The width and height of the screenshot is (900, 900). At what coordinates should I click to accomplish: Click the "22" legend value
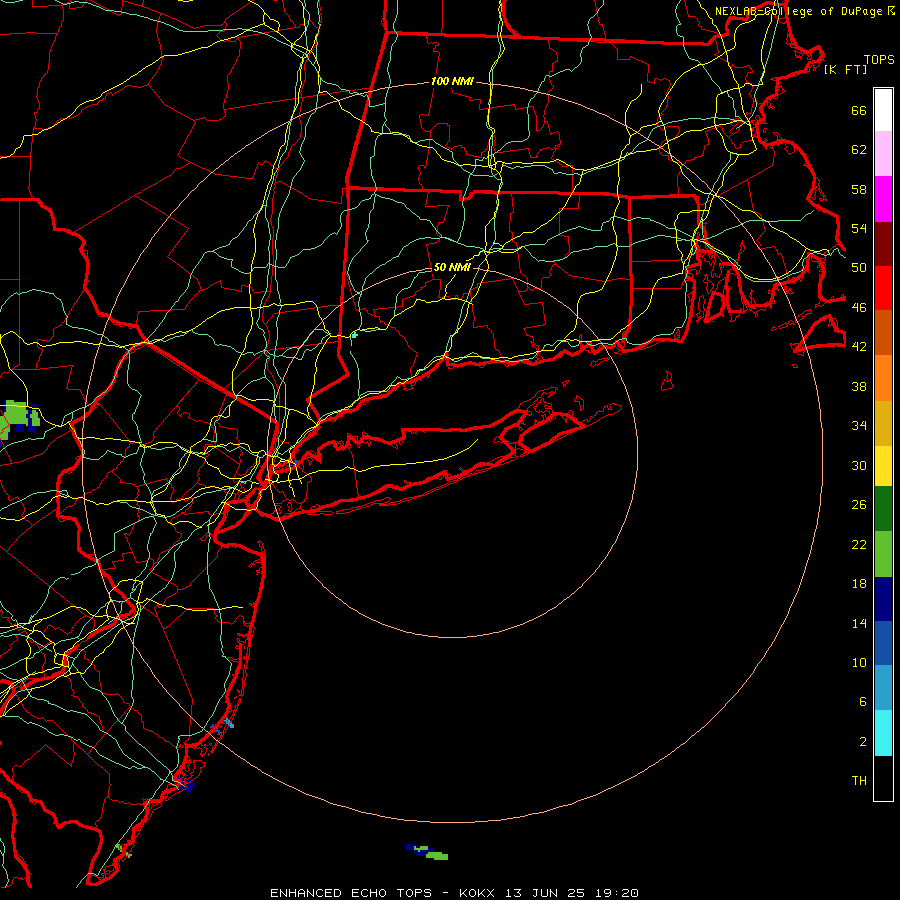click(859, 544)
